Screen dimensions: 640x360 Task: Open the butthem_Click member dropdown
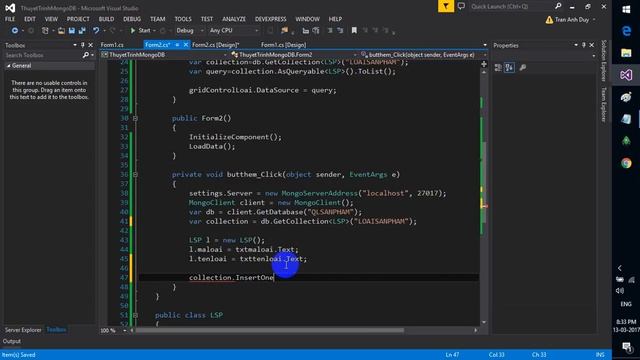[x=424, y=55]
